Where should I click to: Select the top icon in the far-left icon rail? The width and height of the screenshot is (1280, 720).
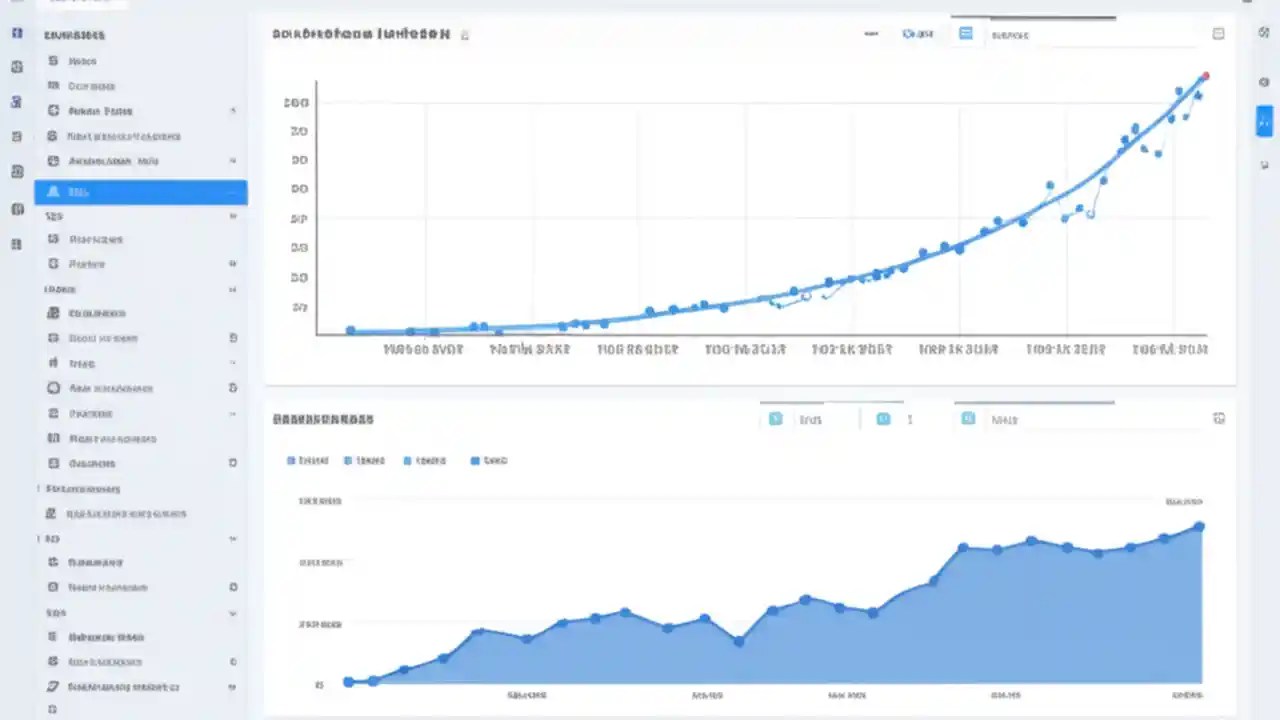click(16, 33)
